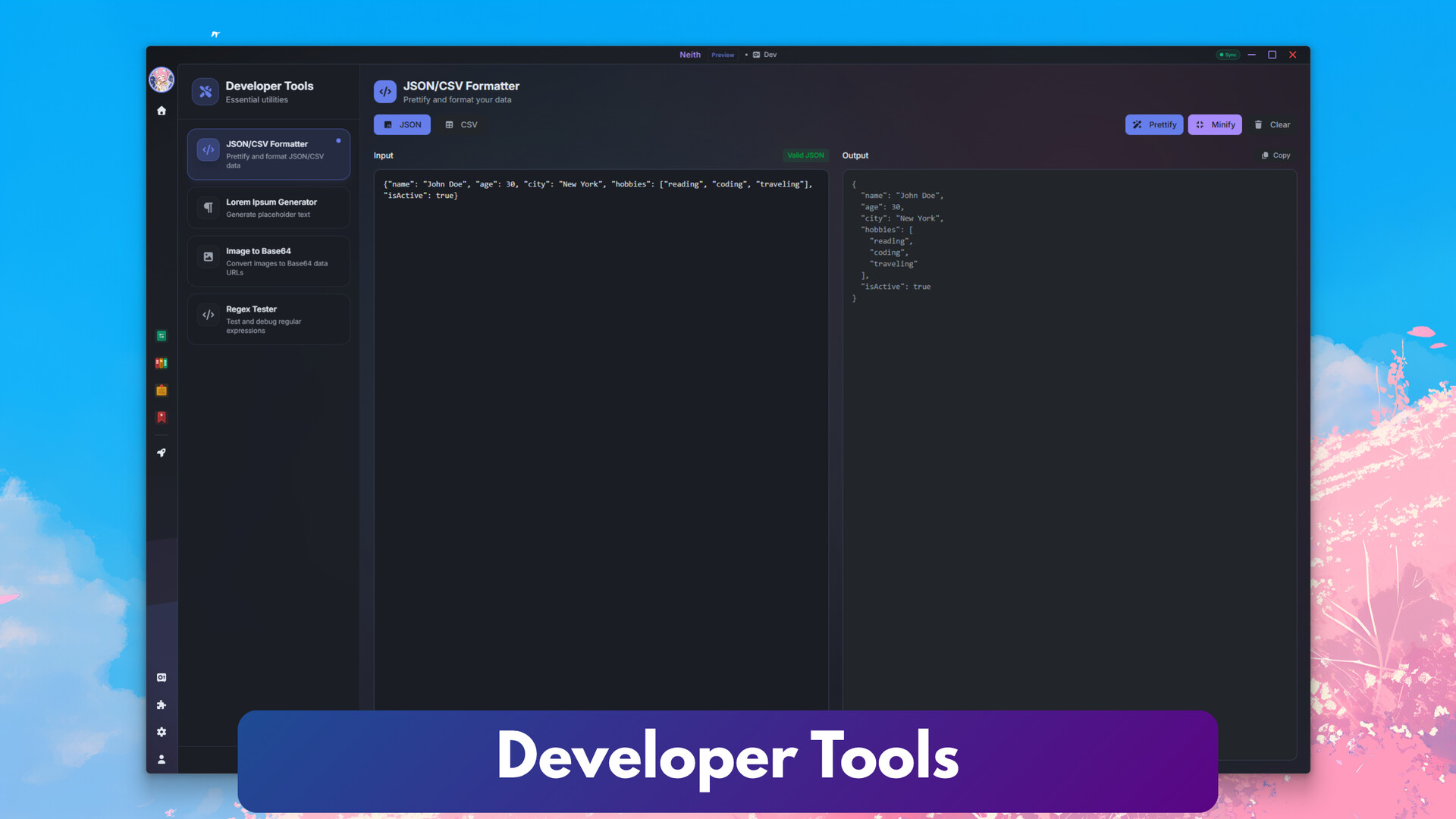The height and width of the screenshot is (819, 1456).
Task: Open the Regex Tester tool
Action: (x=268, y=319)
